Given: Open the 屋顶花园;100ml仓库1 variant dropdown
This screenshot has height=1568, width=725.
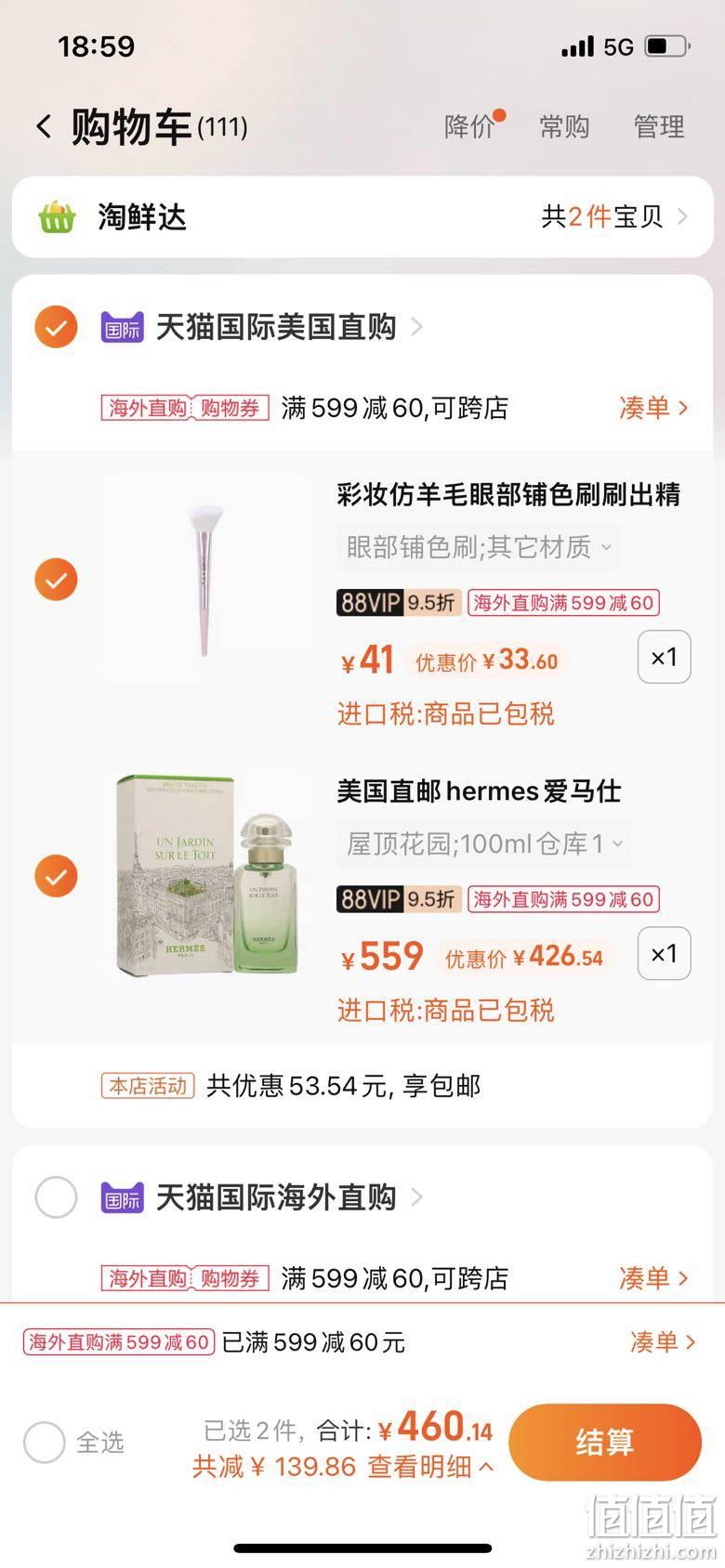Looking at the screenshot, I should coord(483,843).
